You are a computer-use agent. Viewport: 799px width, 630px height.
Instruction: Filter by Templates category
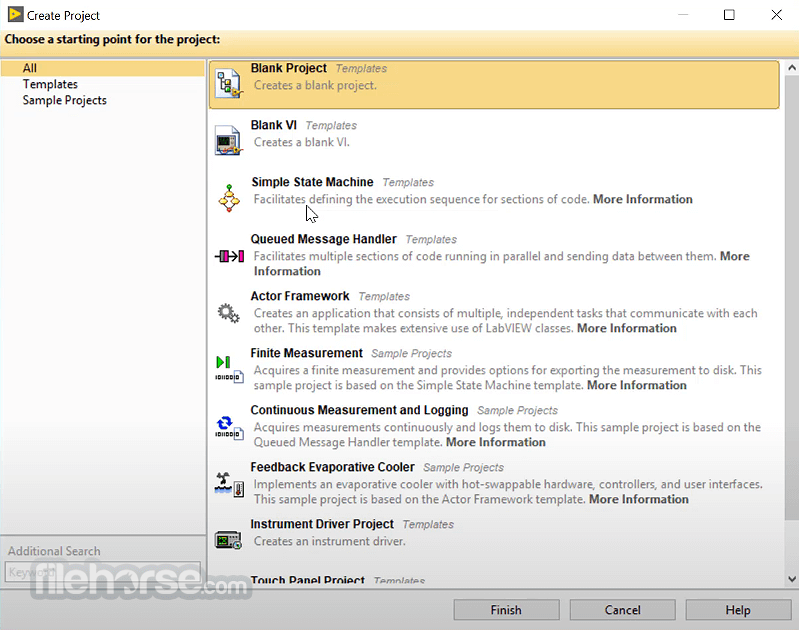click(50, 84)
